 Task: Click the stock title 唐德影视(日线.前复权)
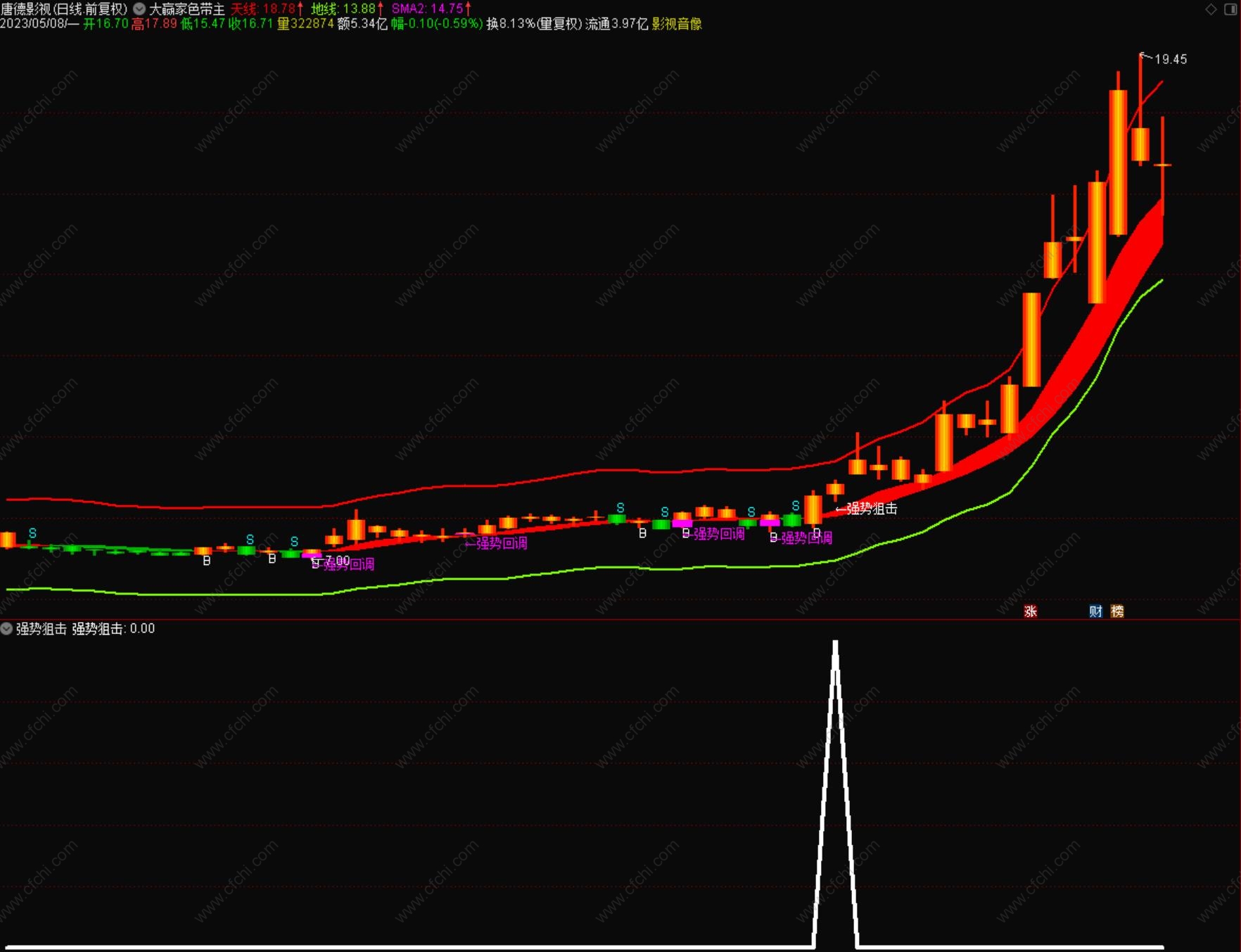[64, 9]
